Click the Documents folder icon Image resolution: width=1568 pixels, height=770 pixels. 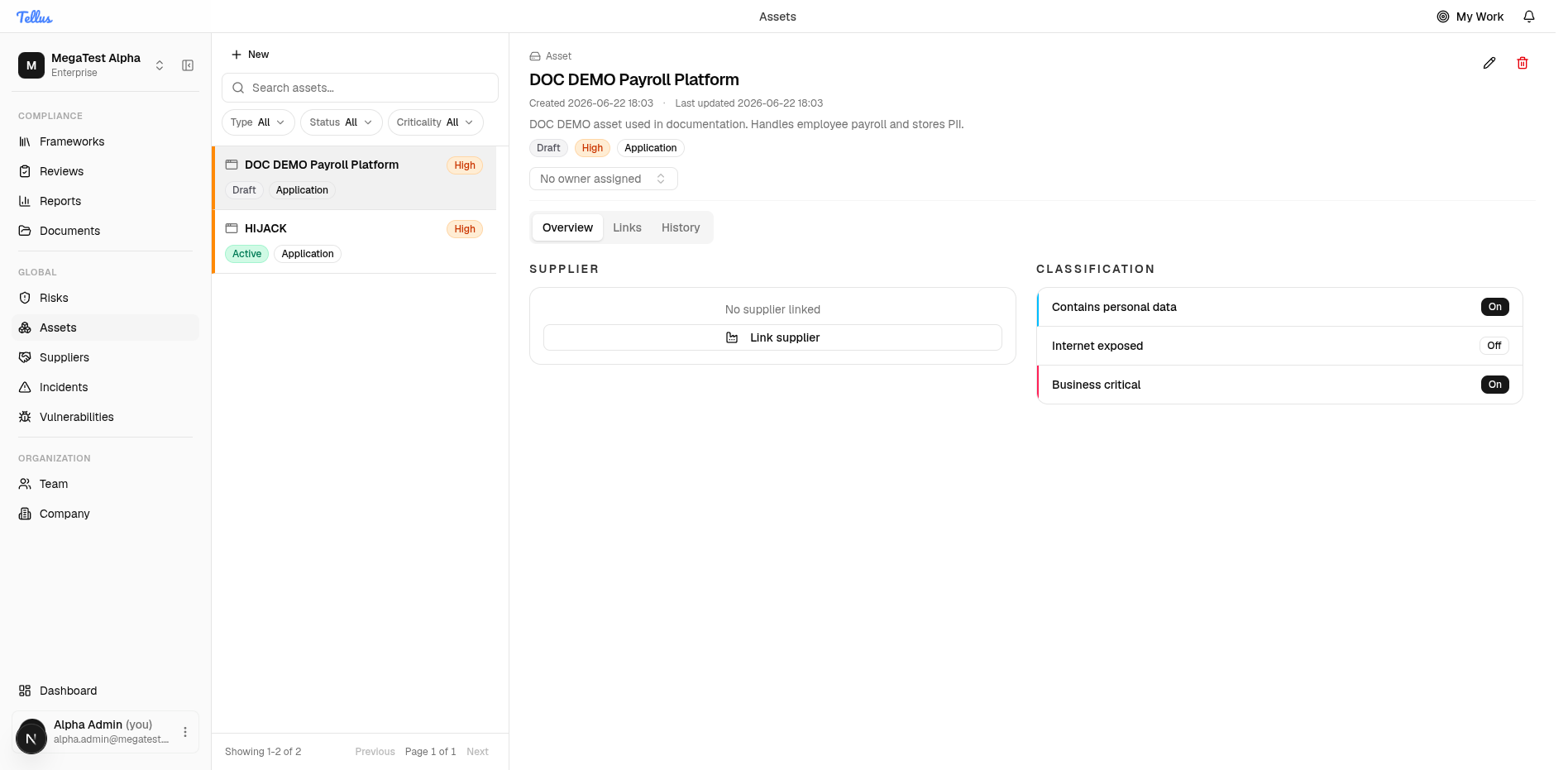[x=25, y=231]
